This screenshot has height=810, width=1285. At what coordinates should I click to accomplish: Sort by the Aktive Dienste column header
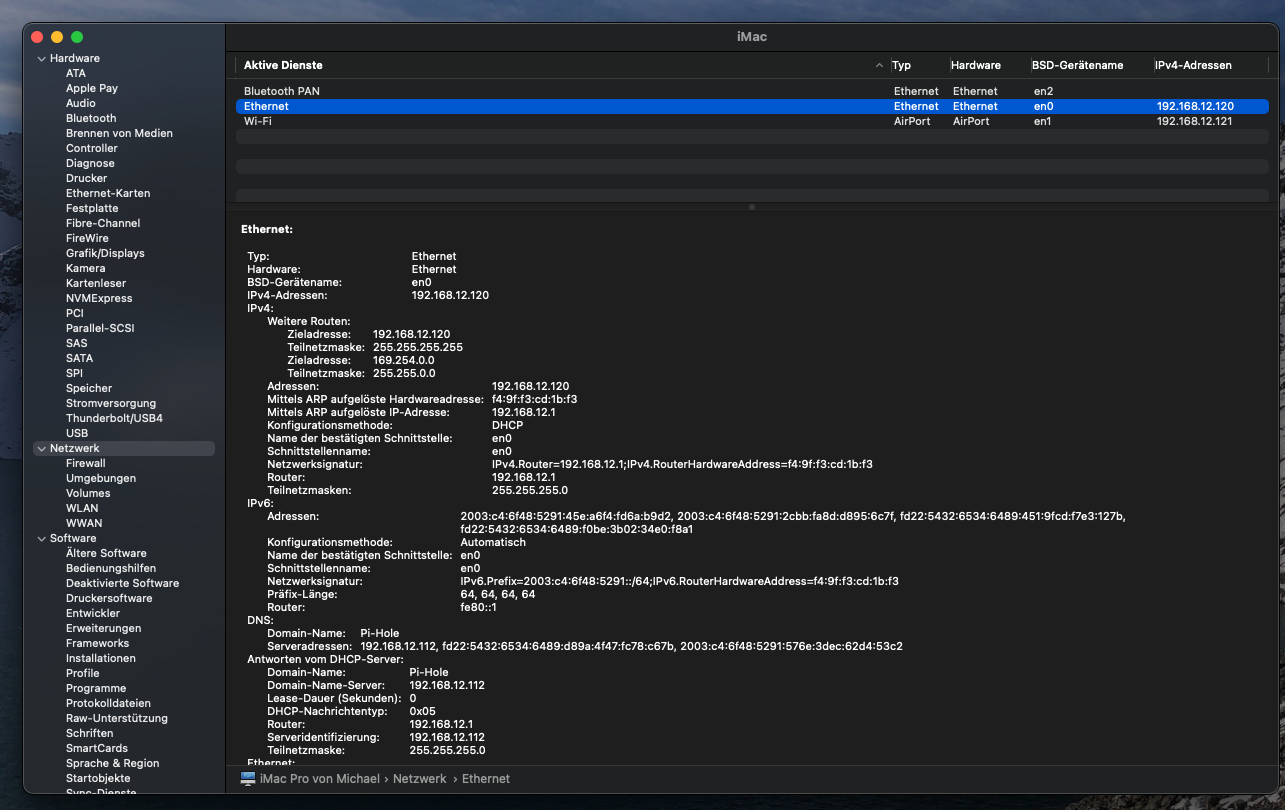tap(283, 65)
